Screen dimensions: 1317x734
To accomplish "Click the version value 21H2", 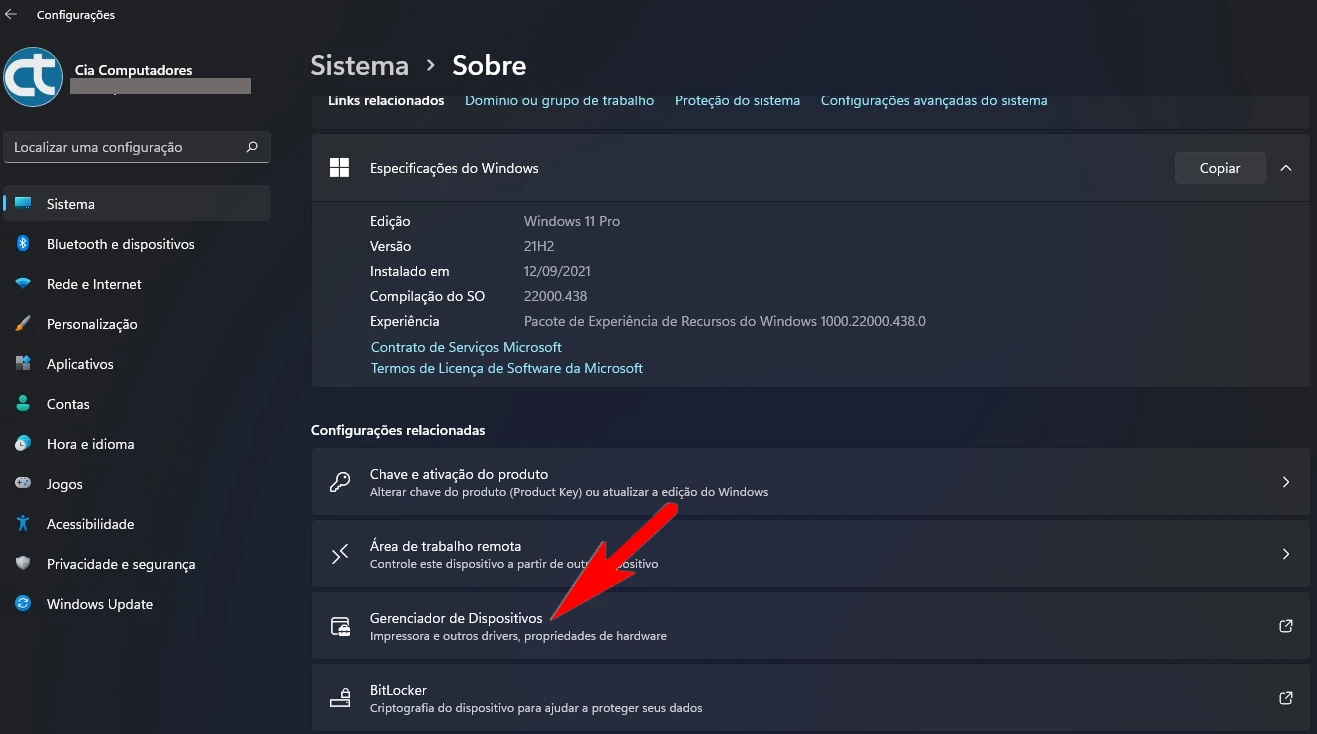I will (539, 246).
